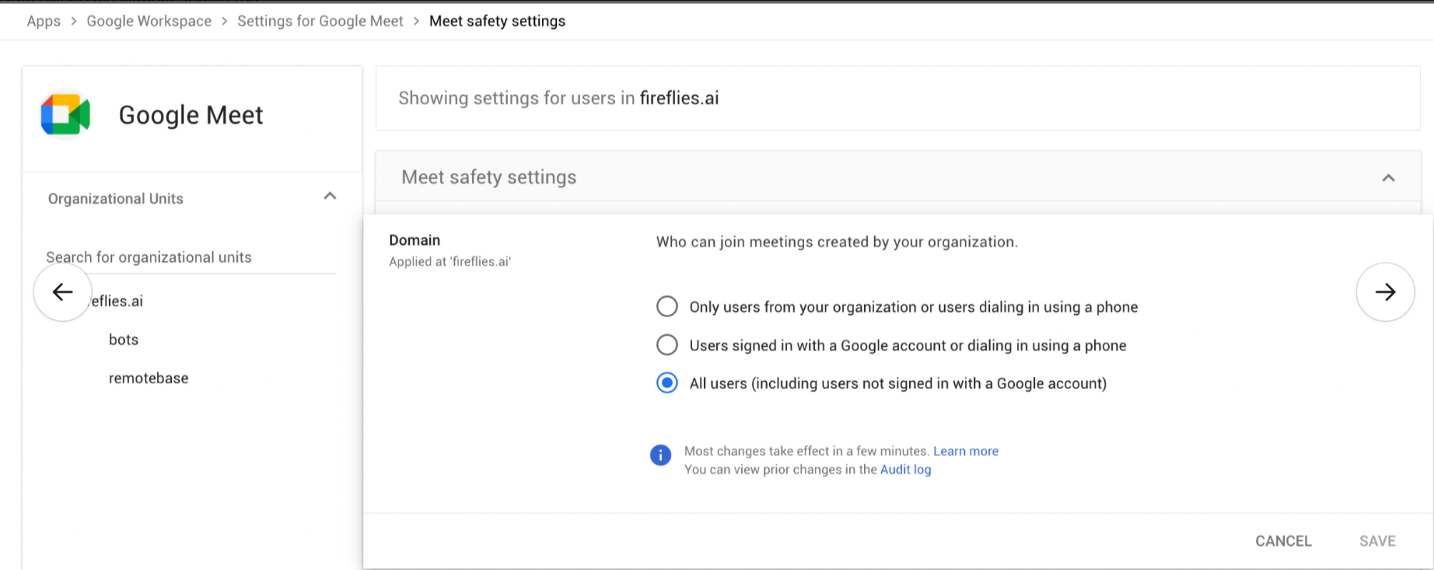Select the All users radio option
Screen dimensions: 1434x570
click(x=667, y=383)
